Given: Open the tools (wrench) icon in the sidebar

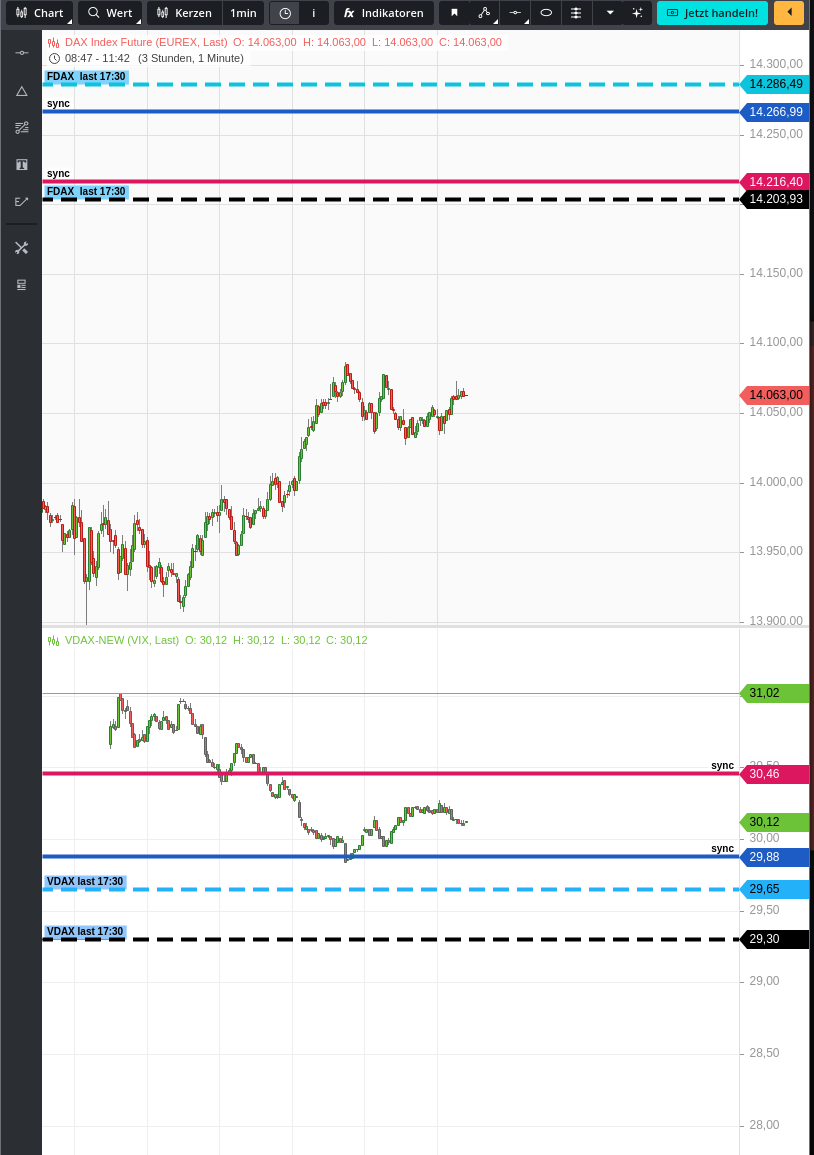Looking at the screenshot, I should 21,247.
